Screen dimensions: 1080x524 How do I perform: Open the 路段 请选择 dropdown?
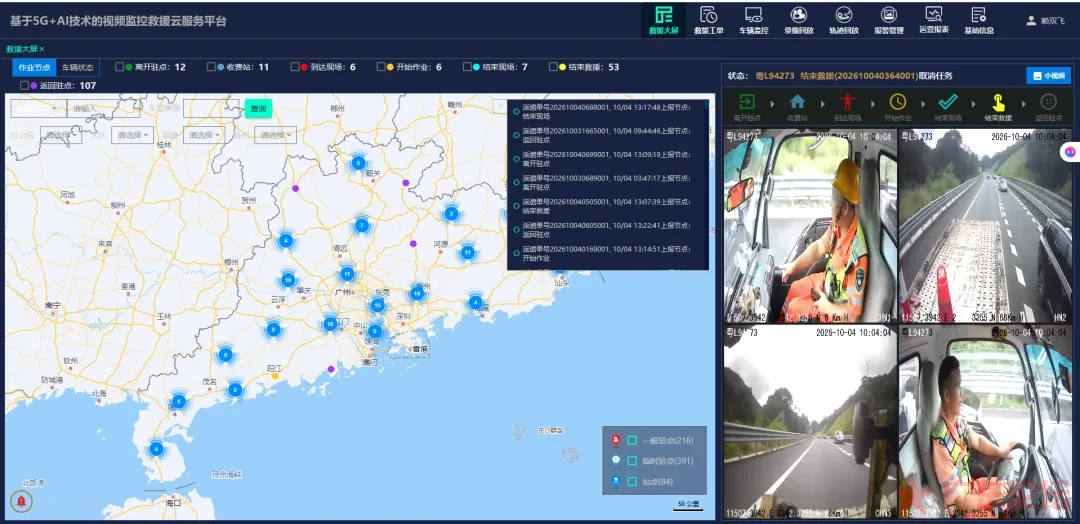coord(204,136)
